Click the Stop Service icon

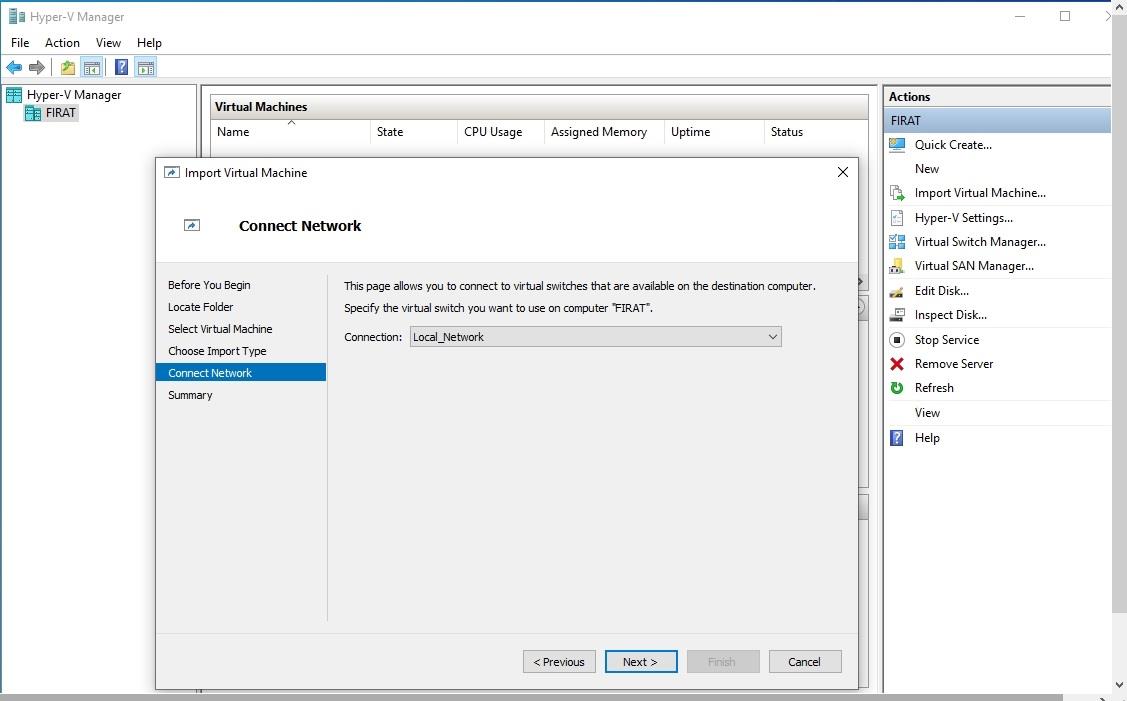tap(897, 339)
